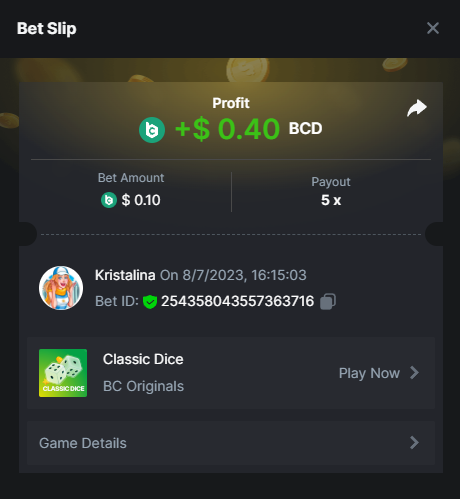Click the 5 x payout value
The height and width of the screenshot is (499, 460).
[x=331, y=200]
